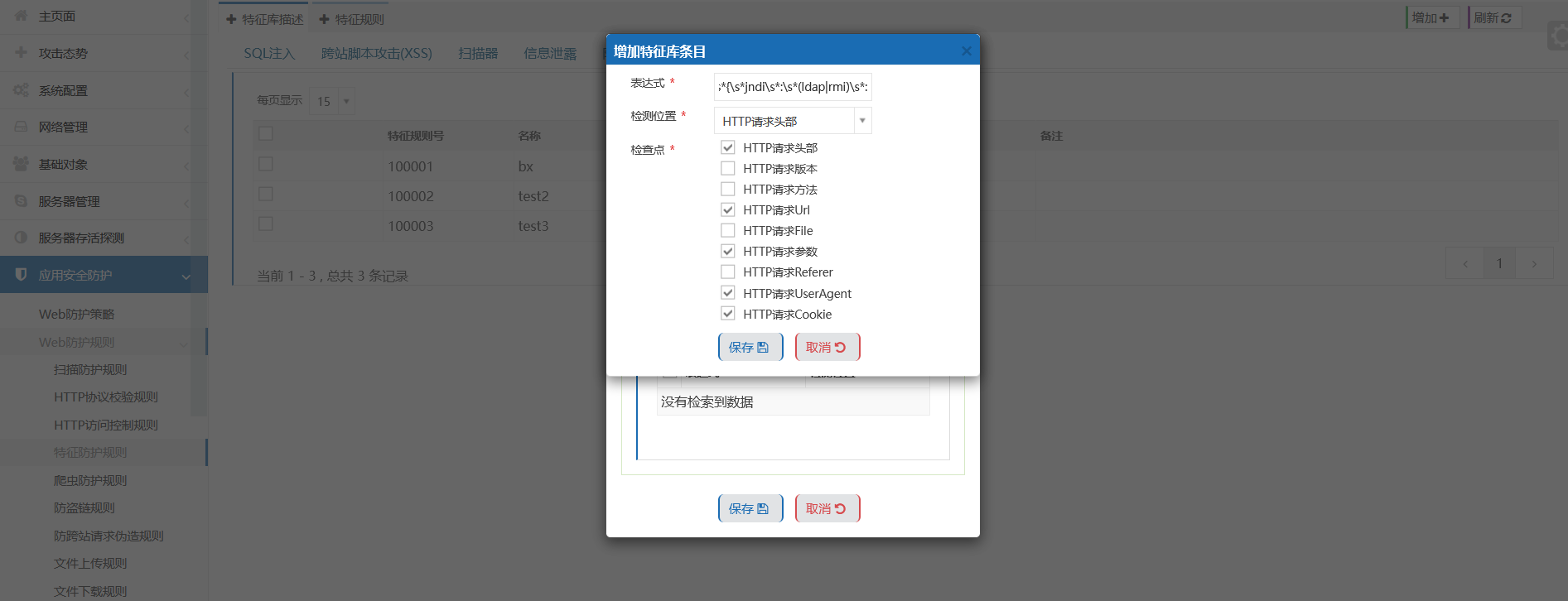The width and height of the screenshot is (1568, 601).
Task: Collapse the 应用安全防护 sidebar section
Action: (186, 276)
